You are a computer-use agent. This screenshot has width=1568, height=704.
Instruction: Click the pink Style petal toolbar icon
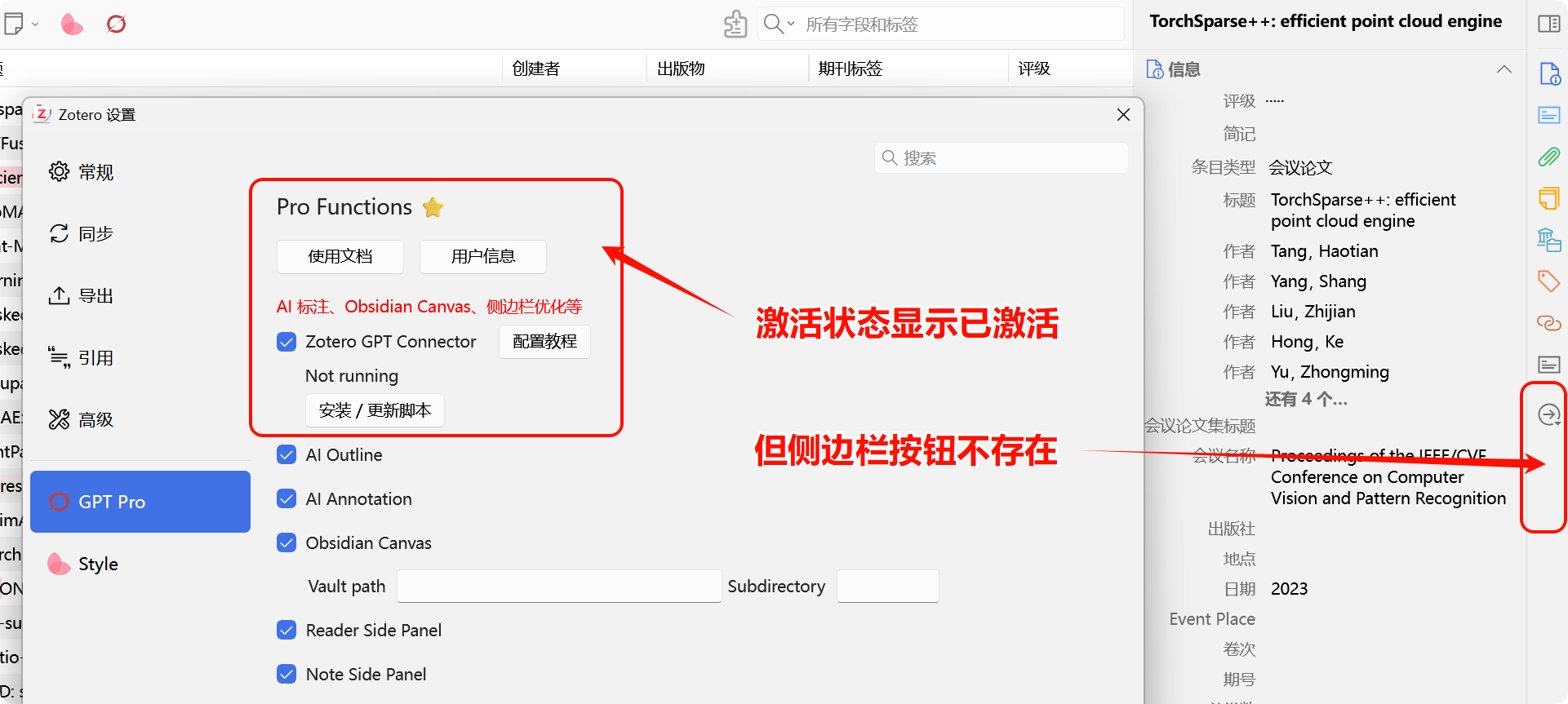click(72, 24)
